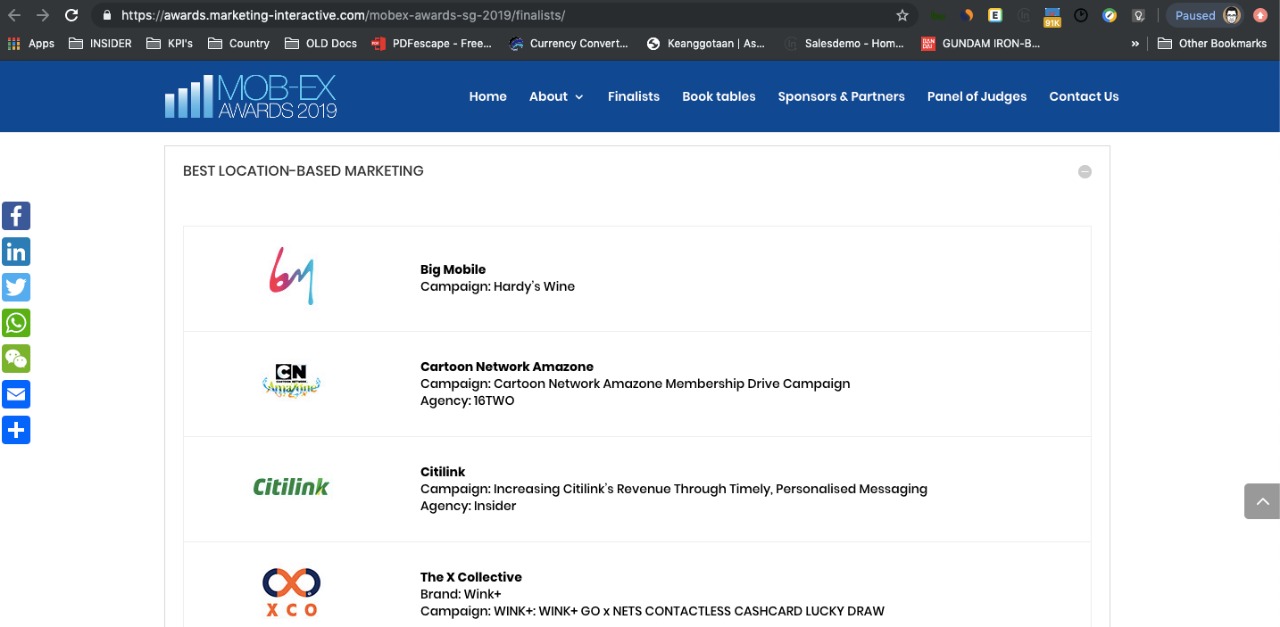Share via WhatsApp icon

pos(16,323)
